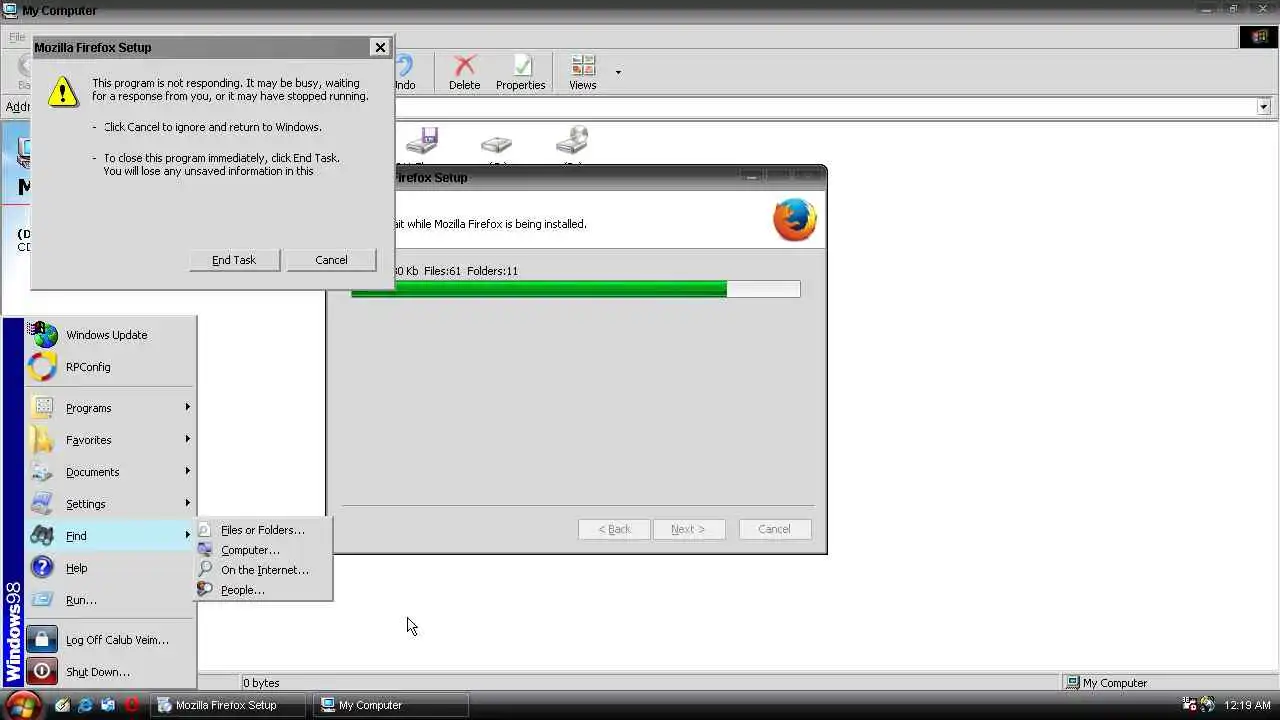Close the Mozilla Firefox Setup warning dialog
This screenshot has height=720, width=1280.
380,47
